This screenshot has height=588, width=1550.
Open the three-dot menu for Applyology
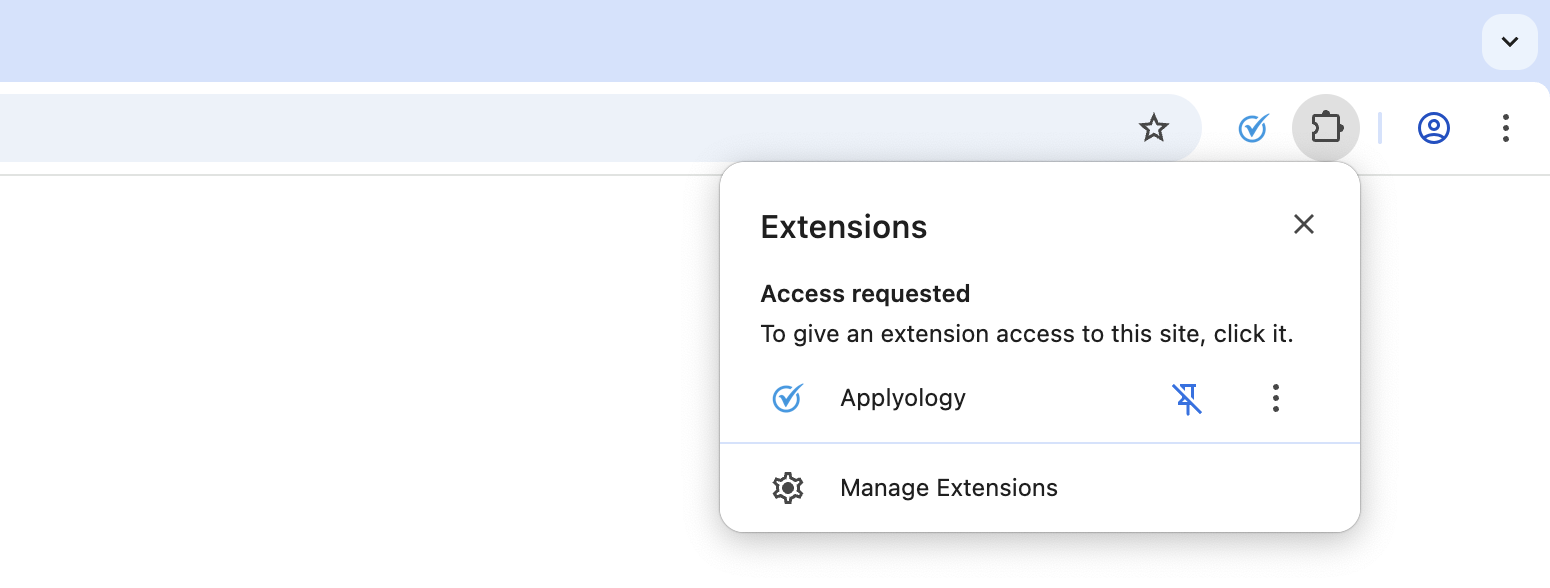point(1275,398)
